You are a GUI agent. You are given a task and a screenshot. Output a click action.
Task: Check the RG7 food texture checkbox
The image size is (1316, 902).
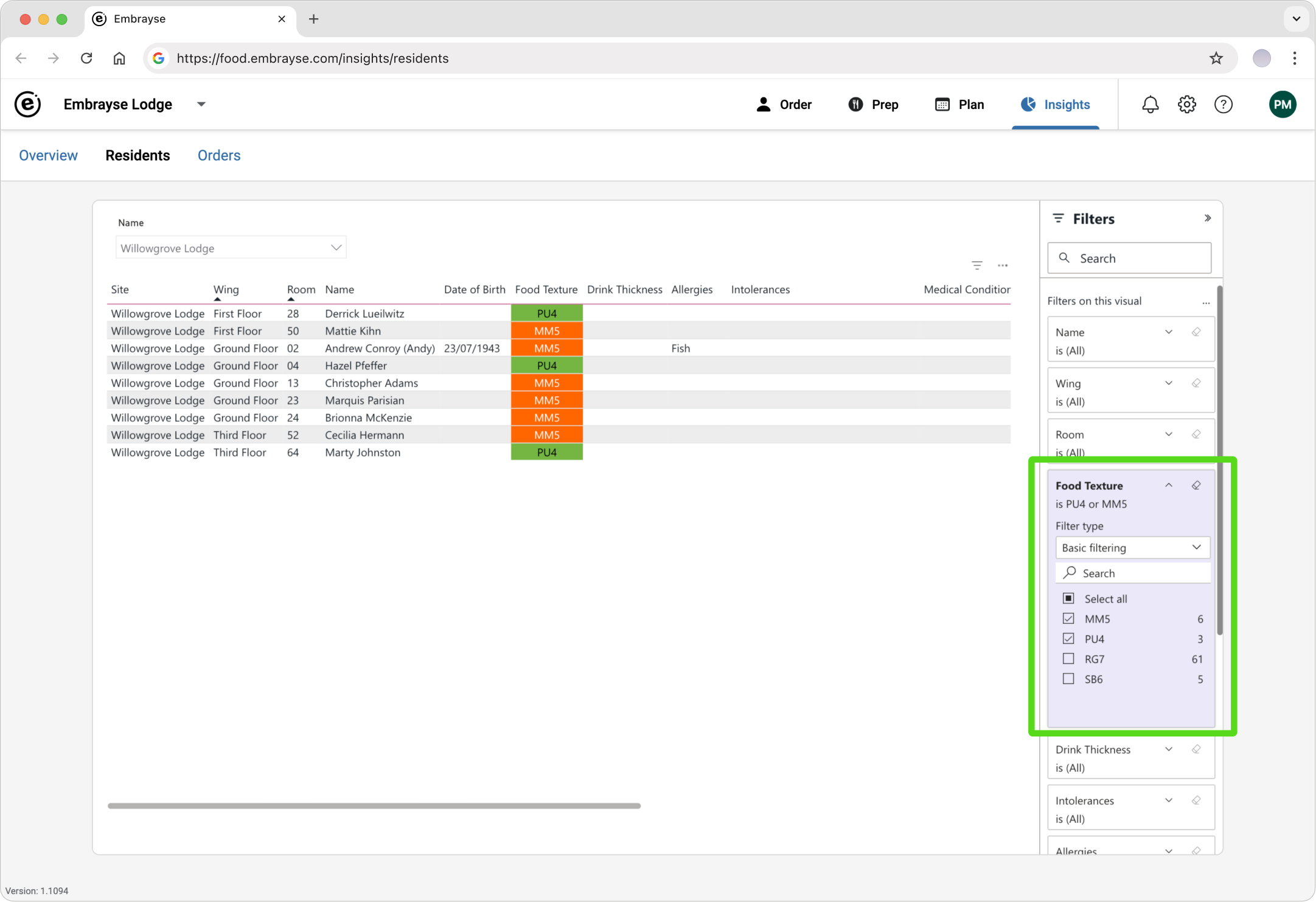[1068, 659]
